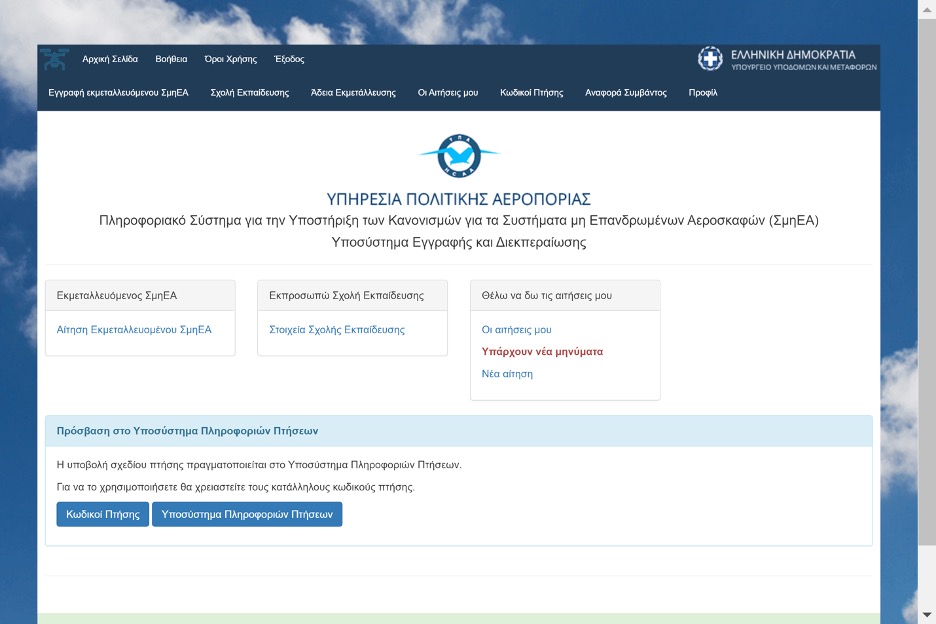Open the Βοήθεια help link
936x624 pixels.
click(x=171, y=59)
